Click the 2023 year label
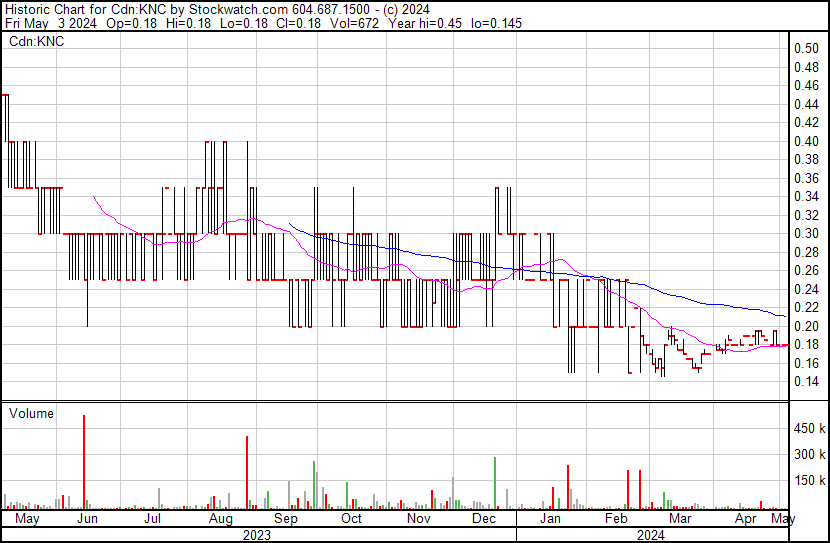The image size is (830, 543). [257, 534]
